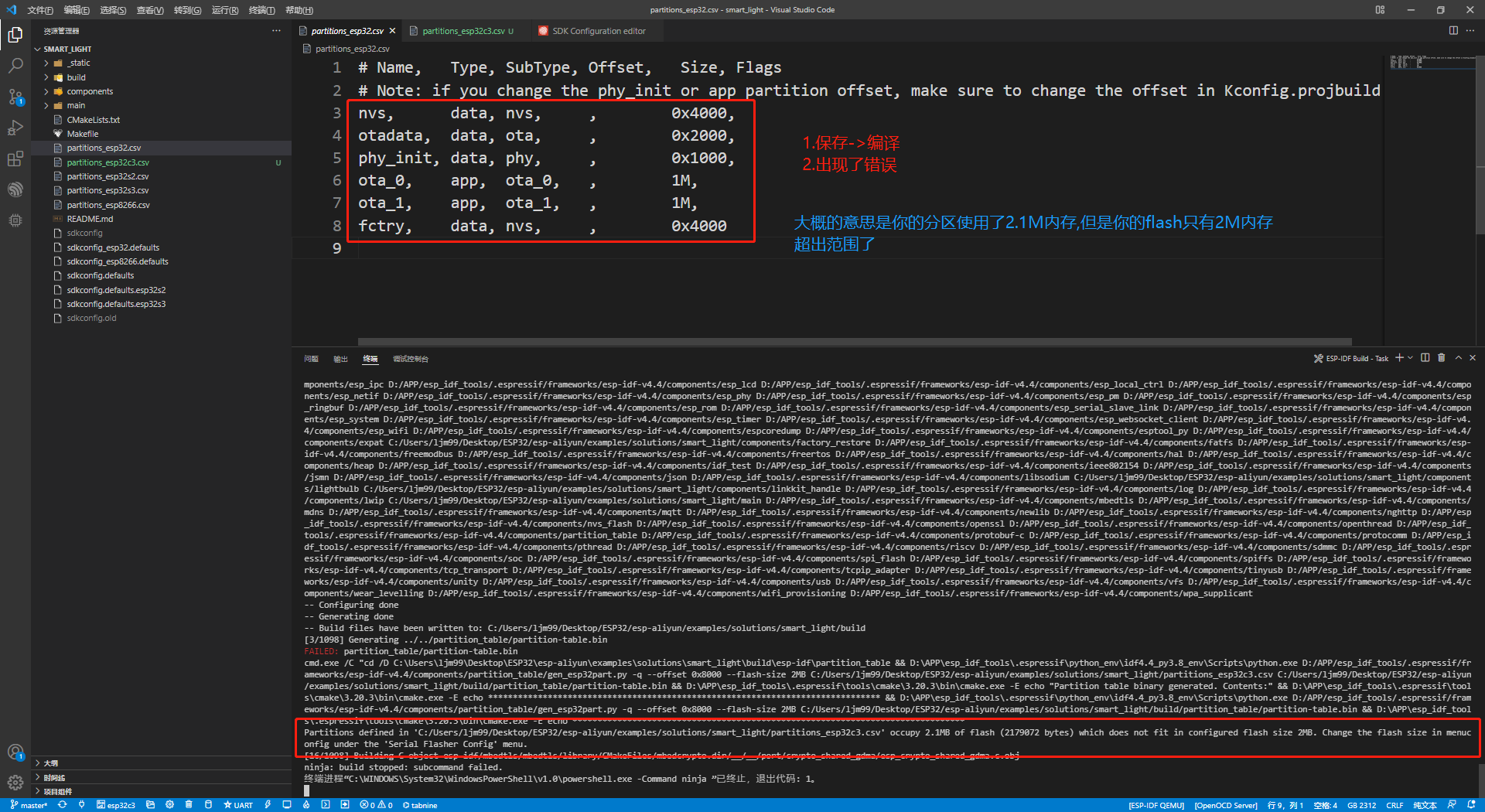Screen dimensions: 1485x812
Task: Open notifications bell in status bar
Action: point(1471,805)
